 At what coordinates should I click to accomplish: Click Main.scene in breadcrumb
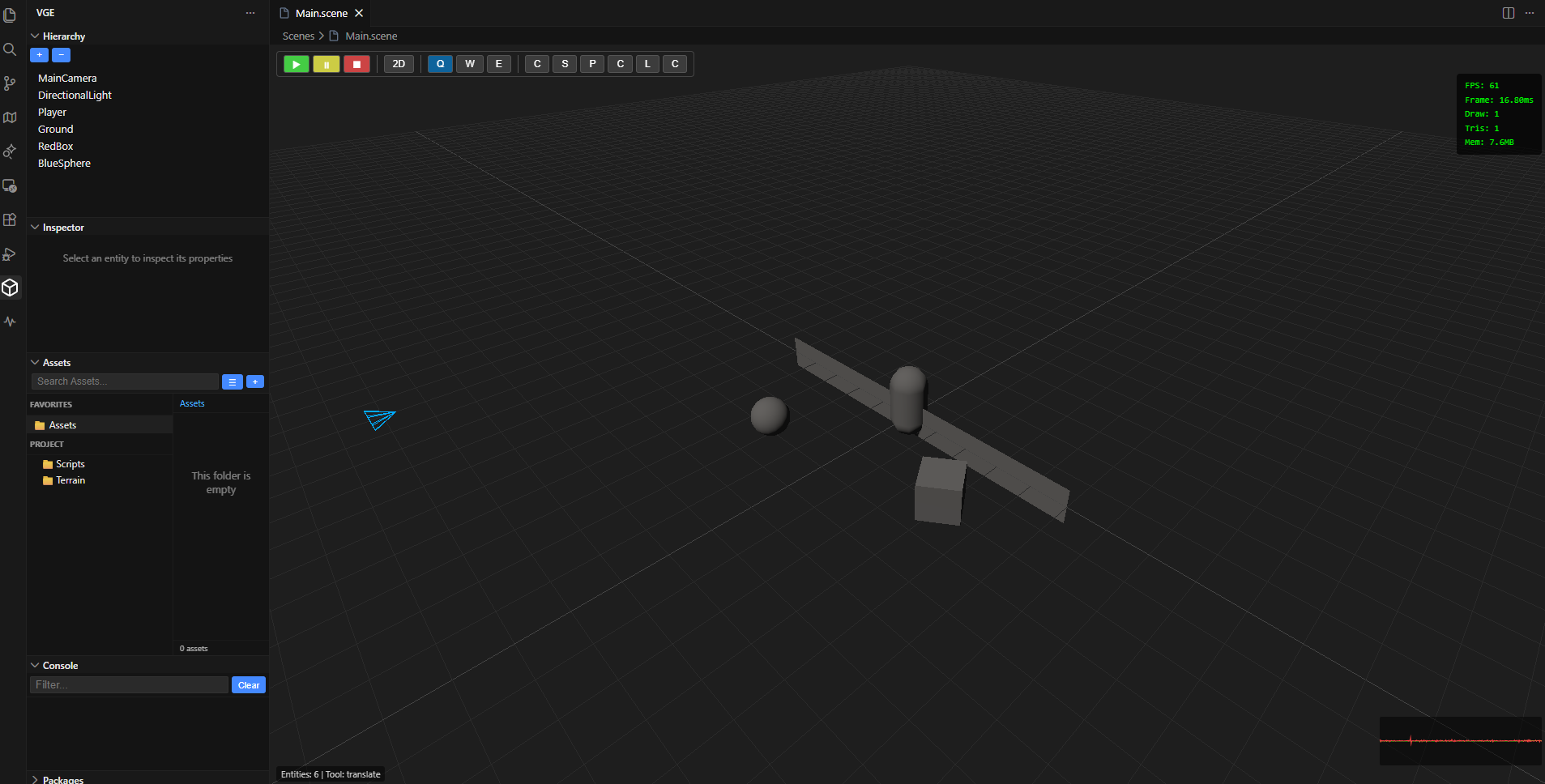[x=371, y=36]
